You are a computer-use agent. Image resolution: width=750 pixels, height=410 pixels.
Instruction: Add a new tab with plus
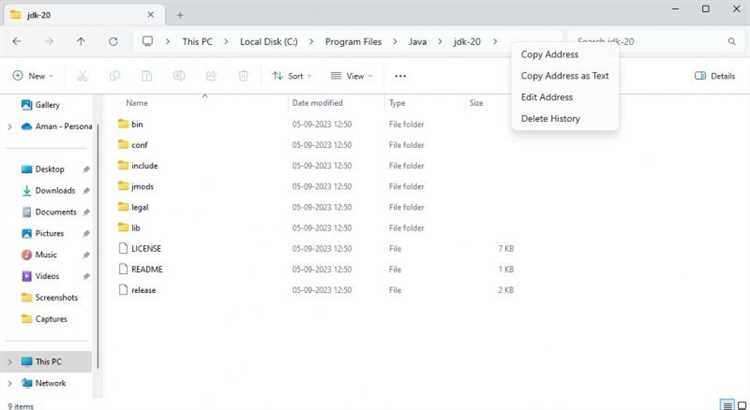pos(180,15)
